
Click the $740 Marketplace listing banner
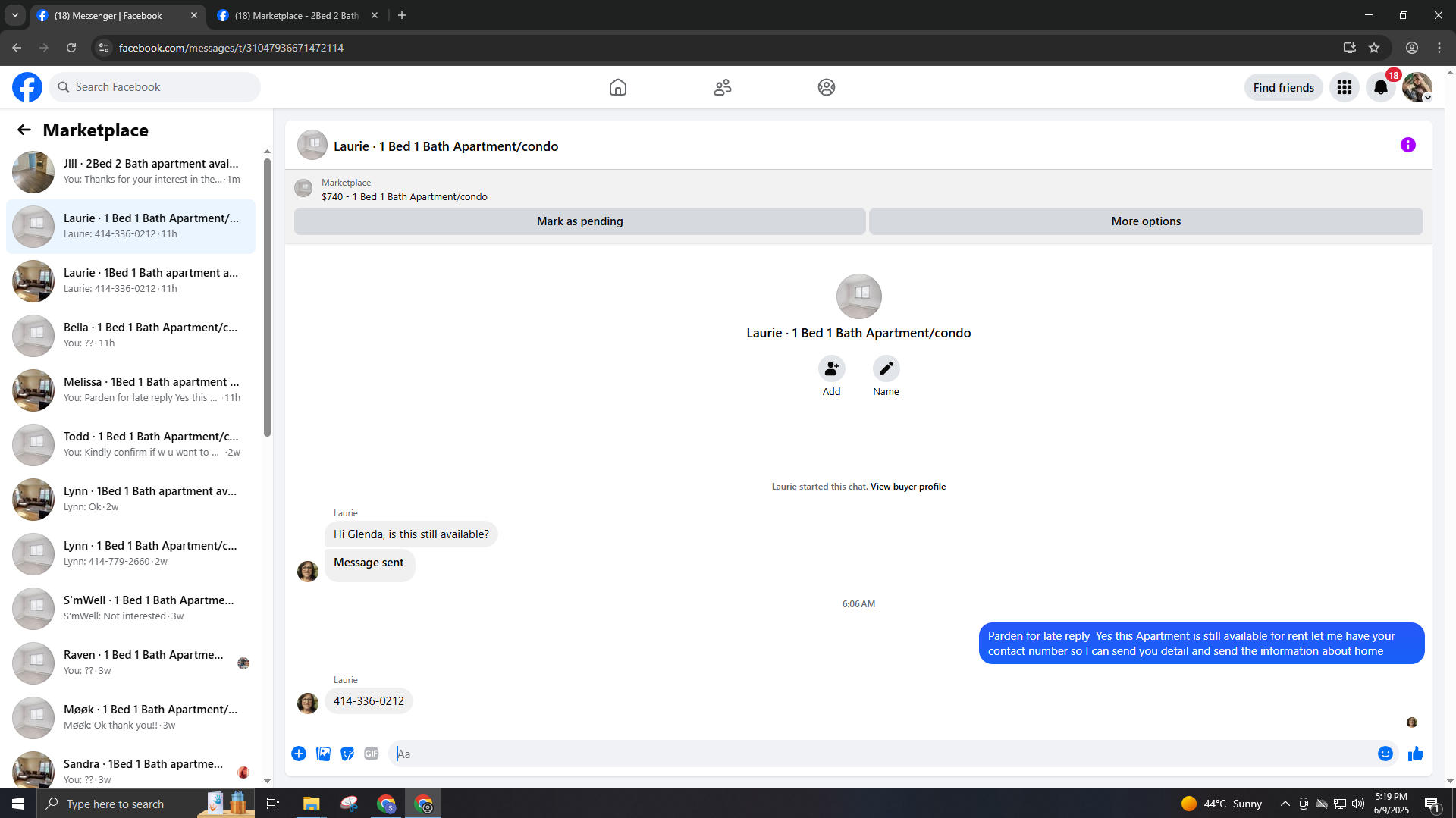tap(858, 190)
